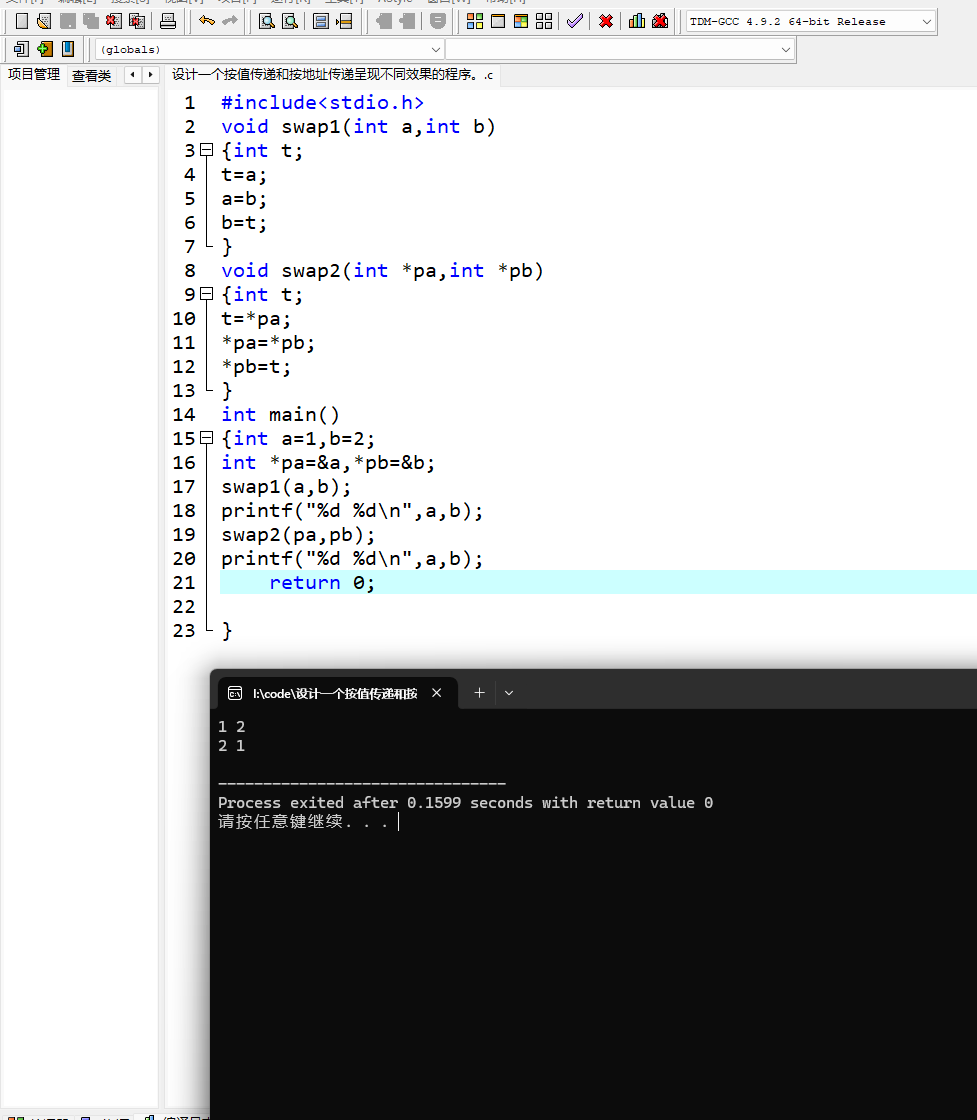977x1120 pixels.
Task: Open Replace with the second magnifier icon
Action: click(x=290, y=21)
